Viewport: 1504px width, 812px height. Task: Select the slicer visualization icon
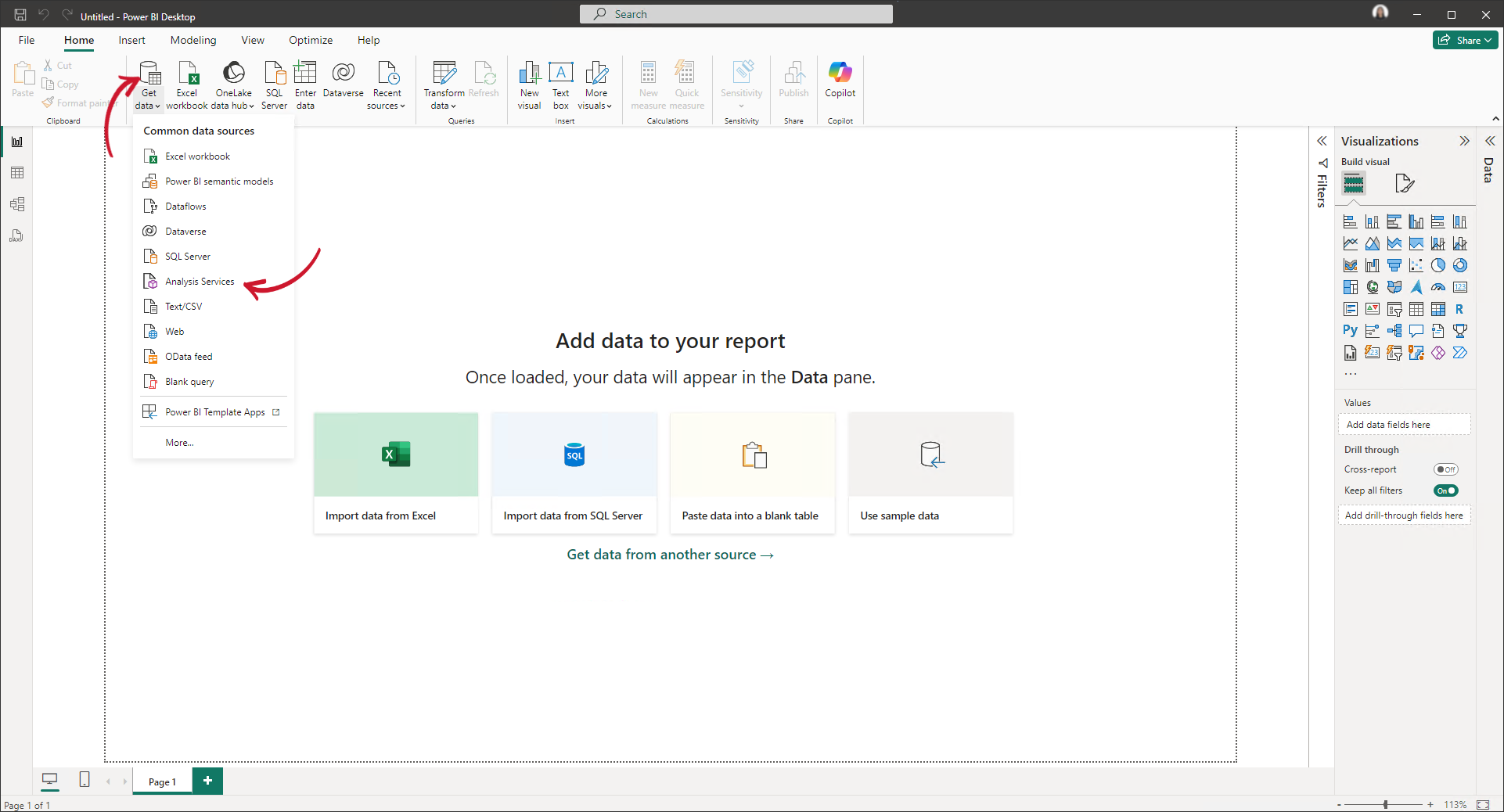point(1394,310)
